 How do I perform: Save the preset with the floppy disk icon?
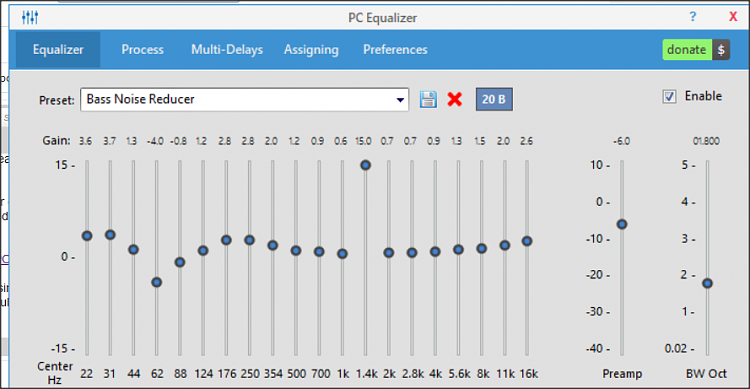click(428, 99)
